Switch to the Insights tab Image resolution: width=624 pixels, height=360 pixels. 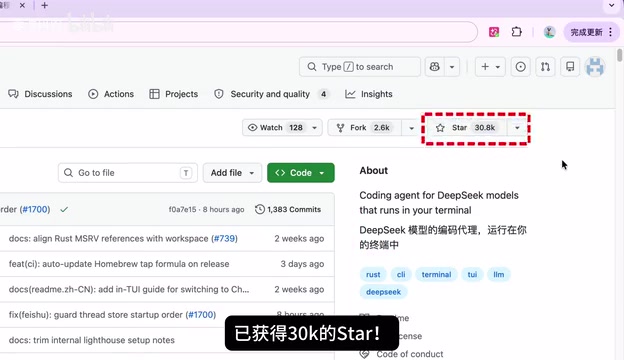369,94
